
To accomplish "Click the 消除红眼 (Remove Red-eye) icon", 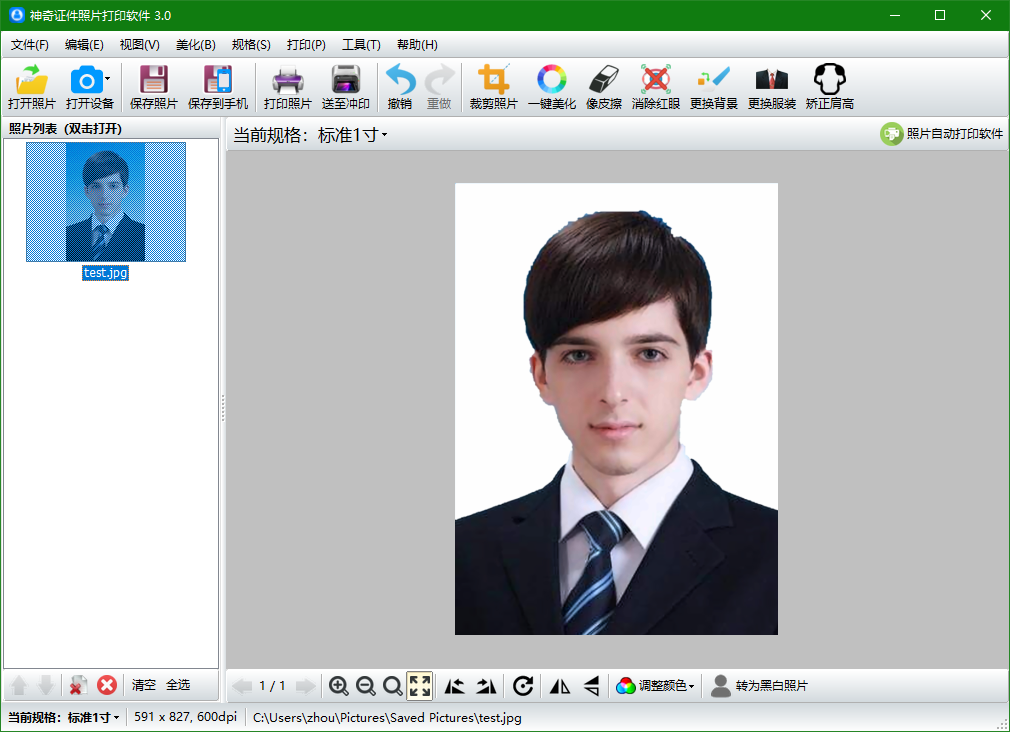I will [x=656, y=80].
